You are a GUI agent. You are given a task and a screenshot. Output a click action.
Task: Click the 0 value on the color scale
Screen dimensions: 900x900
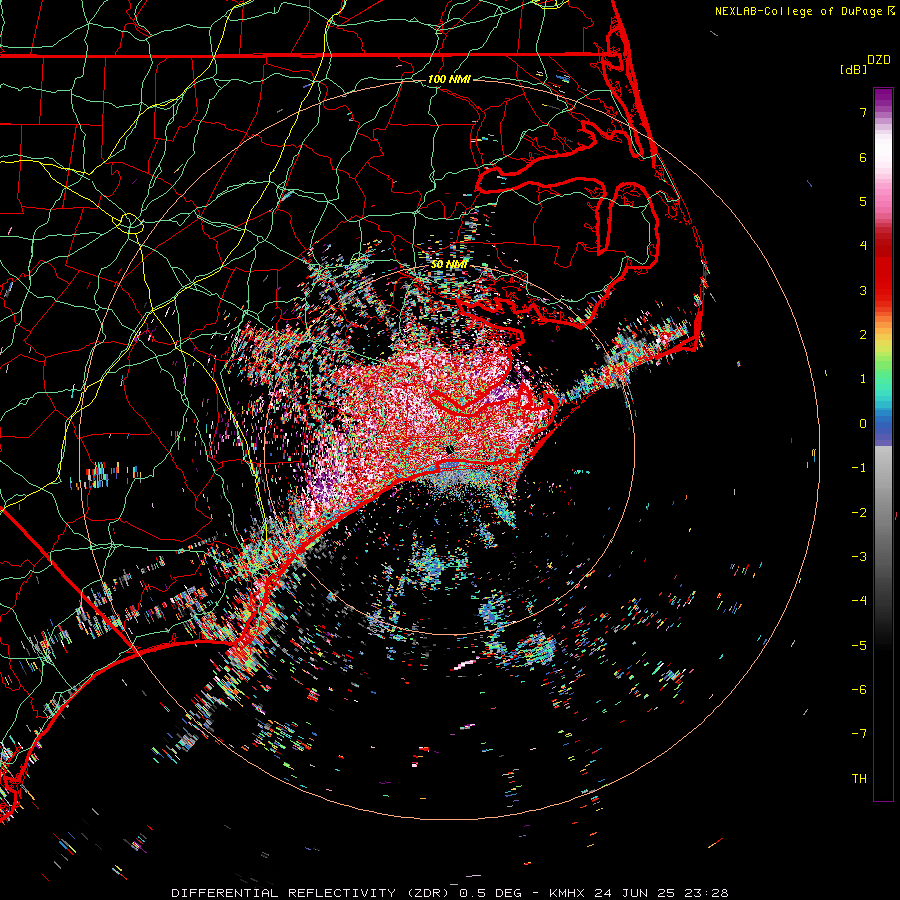pos(863,424)
